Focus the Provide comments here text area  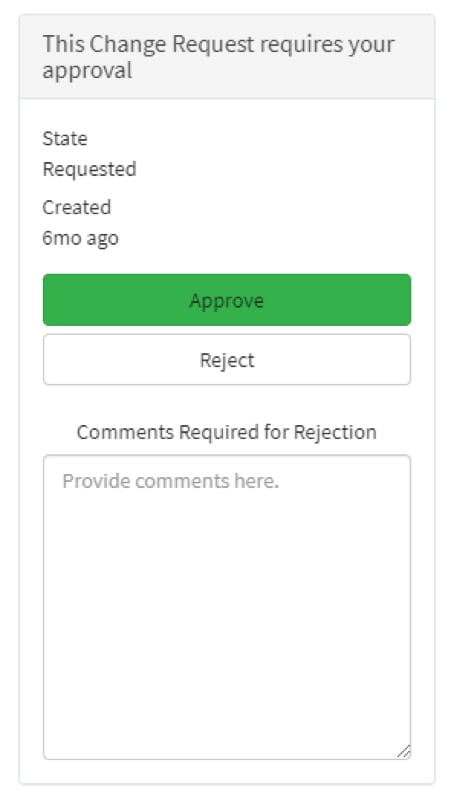pyautogui.click(x=227, y=607)
